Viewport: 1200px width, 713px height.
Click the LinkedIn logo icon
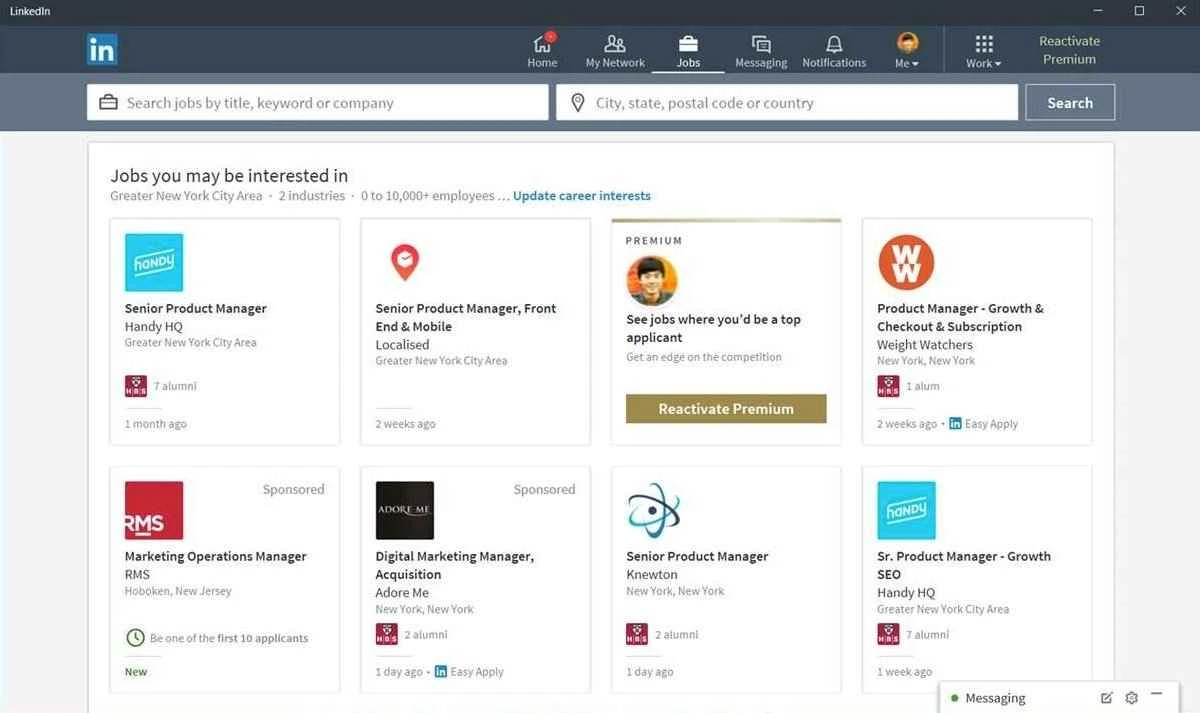(x=102, y=49)
